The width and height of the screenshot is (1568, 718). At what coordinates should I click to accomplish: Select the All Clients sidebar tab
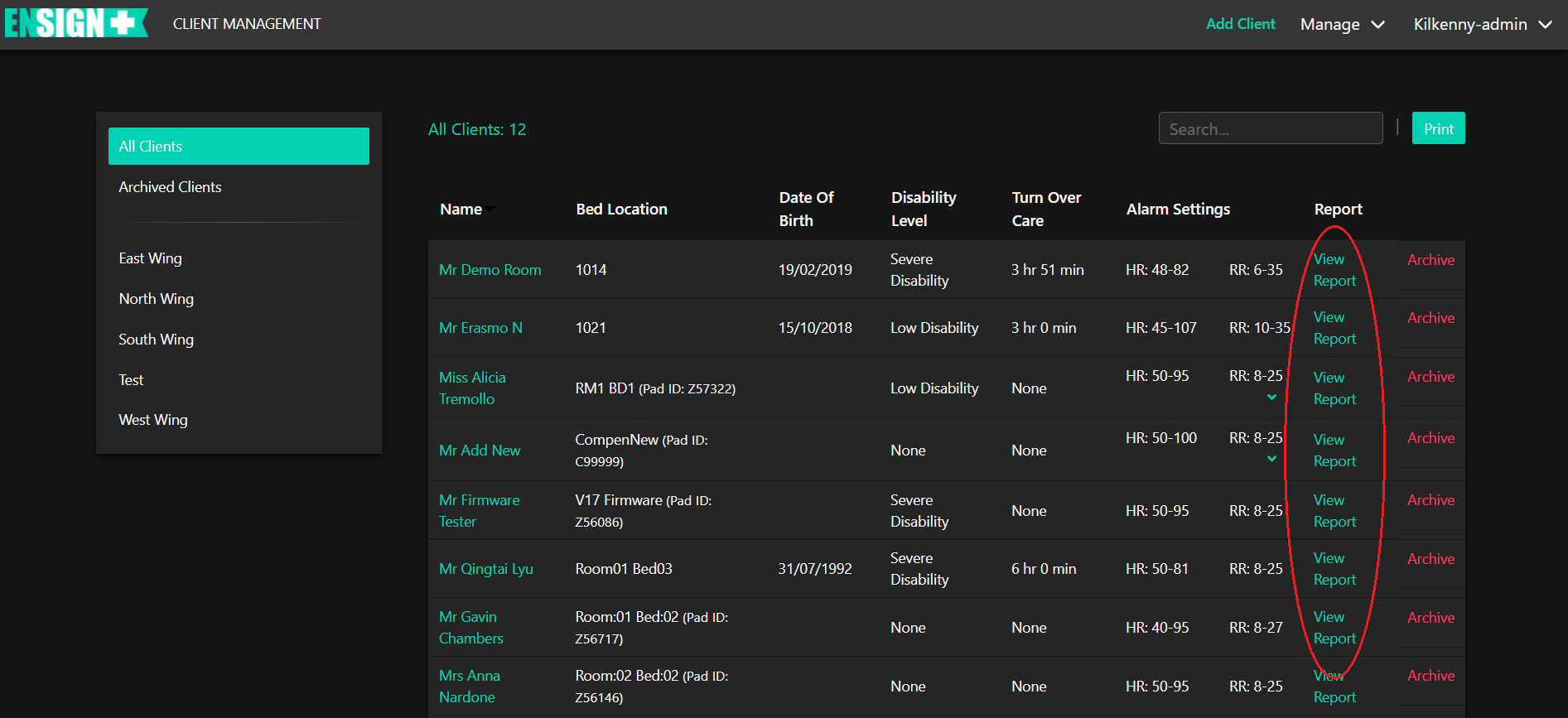239,147
